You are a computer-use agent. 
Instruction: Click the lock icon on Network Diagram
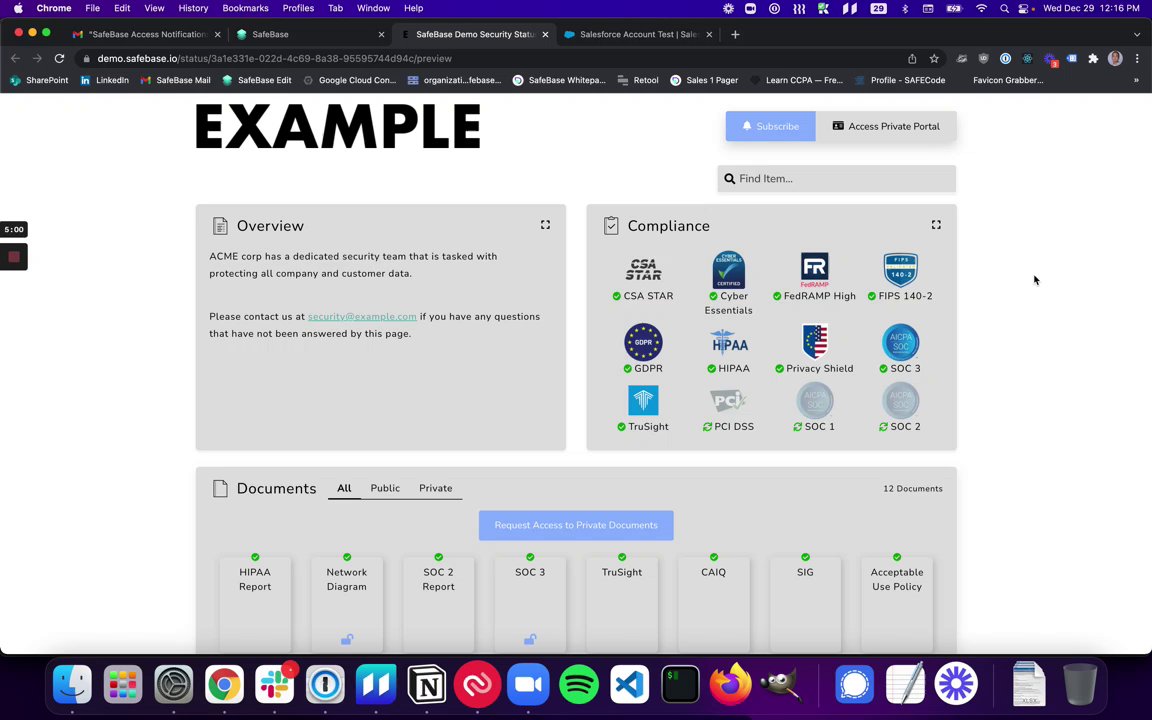347,639
